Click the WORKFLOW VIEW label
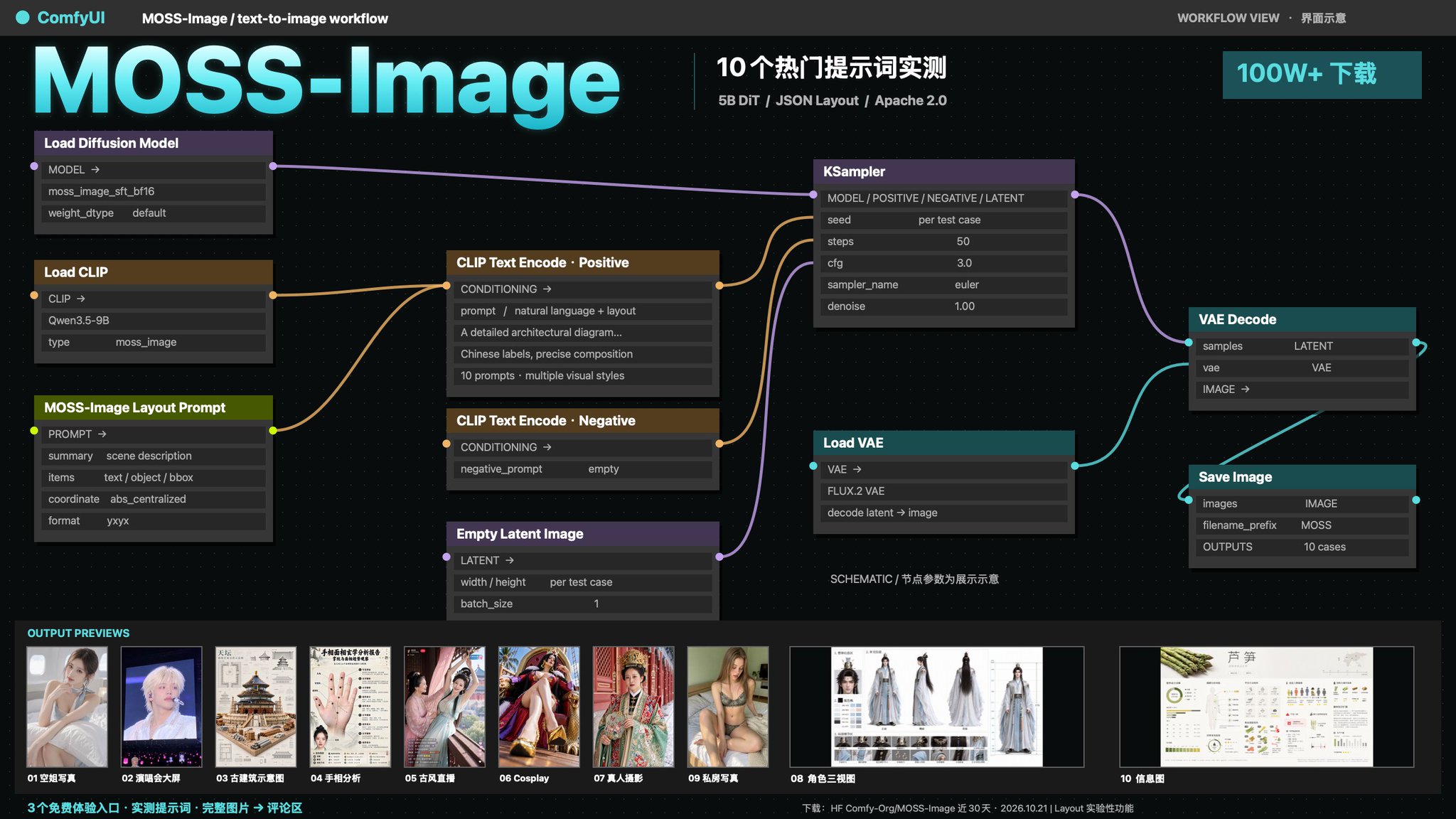 [x=1228, y=18]
